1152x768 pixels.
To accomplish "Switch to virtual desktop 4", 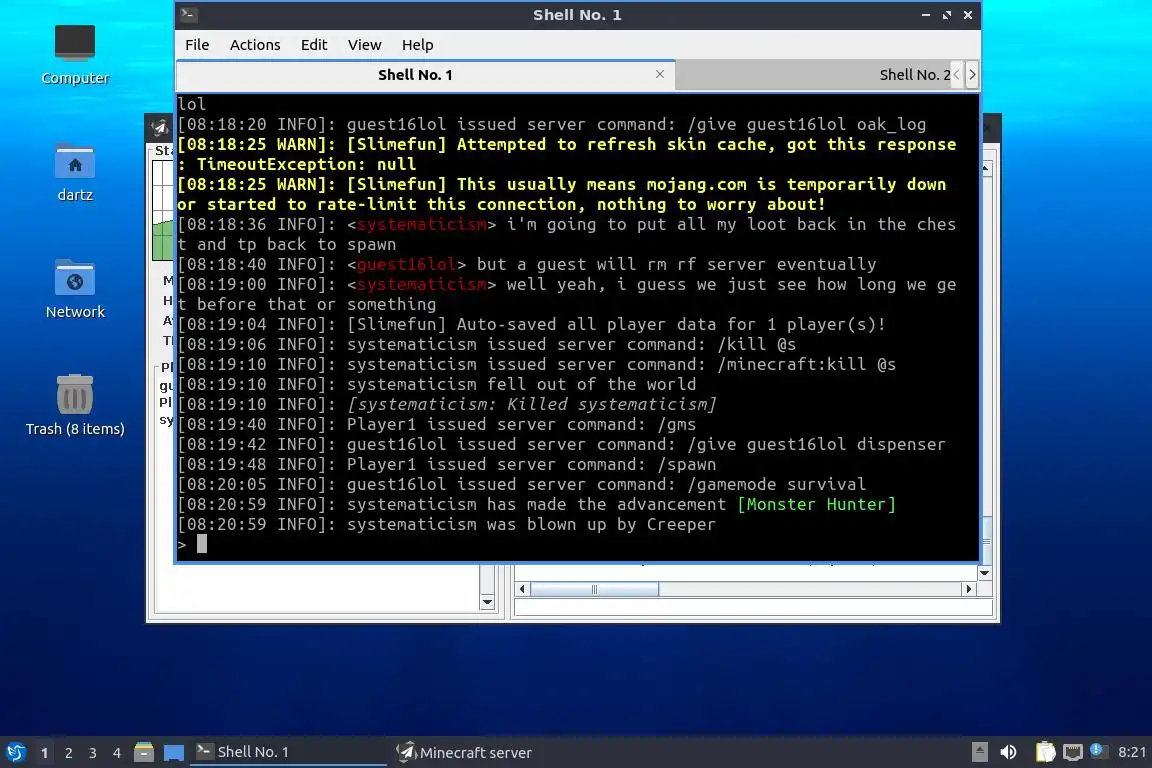I will [x=117, y=753].
